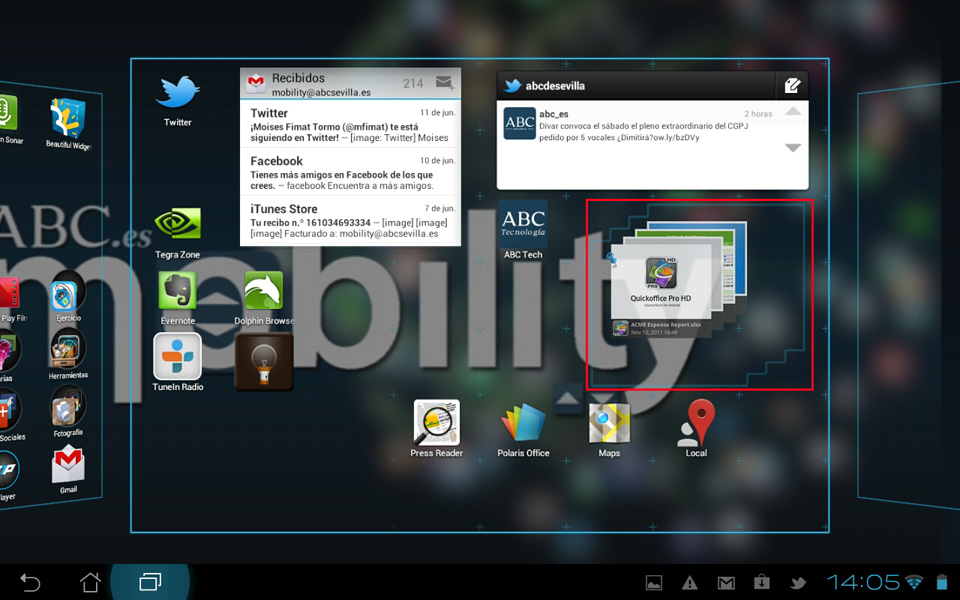Launch Dolphin Browser
The height and width of the screenshot is (600, 960).
coord(264,292)
